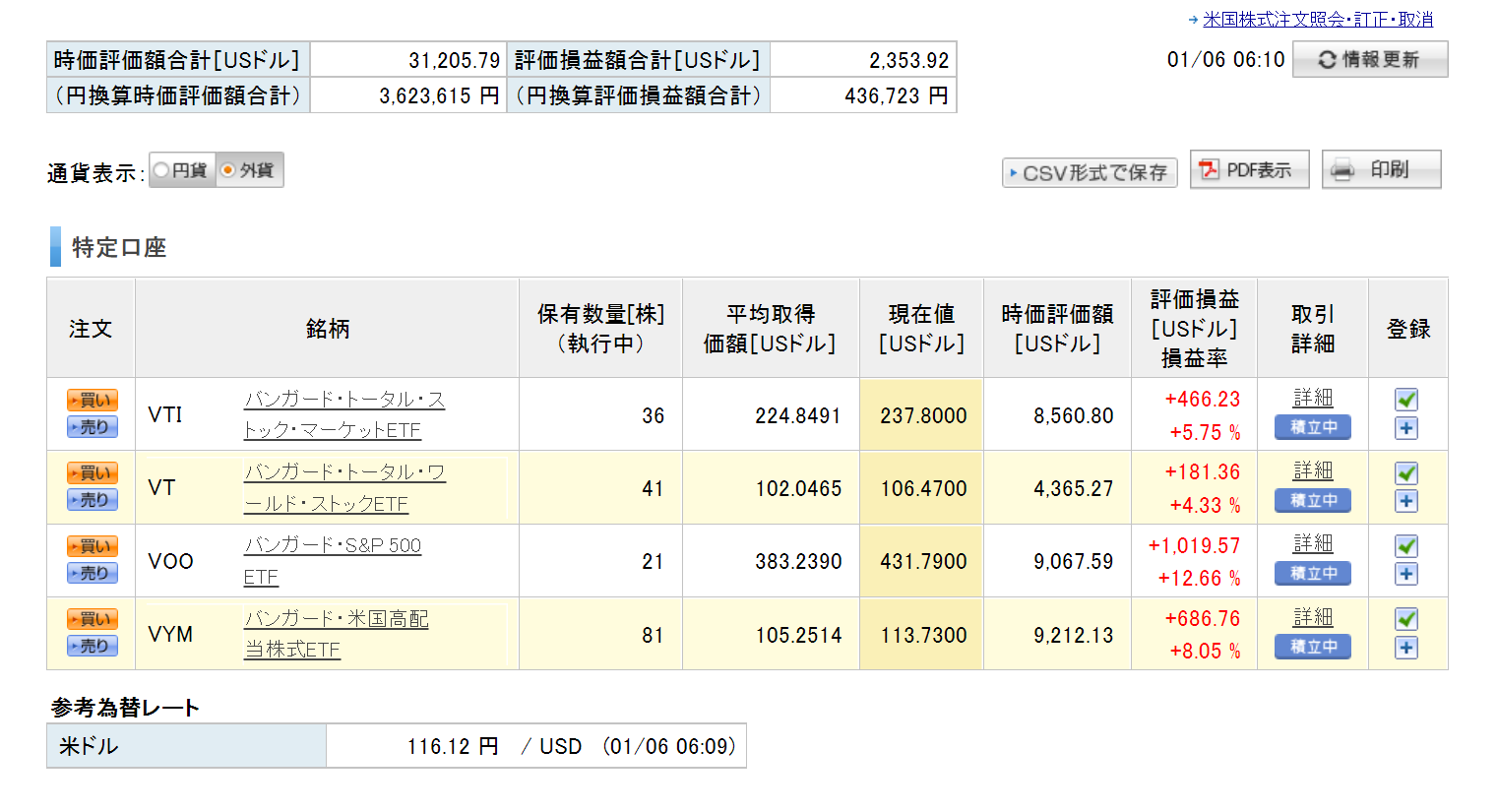Click VYM average cost 105.2514
This screenshot has height=812, width=1497.
point(798,635)
